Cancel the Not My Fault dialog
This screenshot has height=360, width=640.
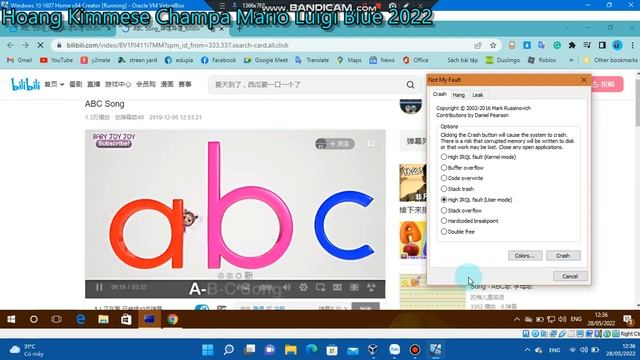pos(570,276)
